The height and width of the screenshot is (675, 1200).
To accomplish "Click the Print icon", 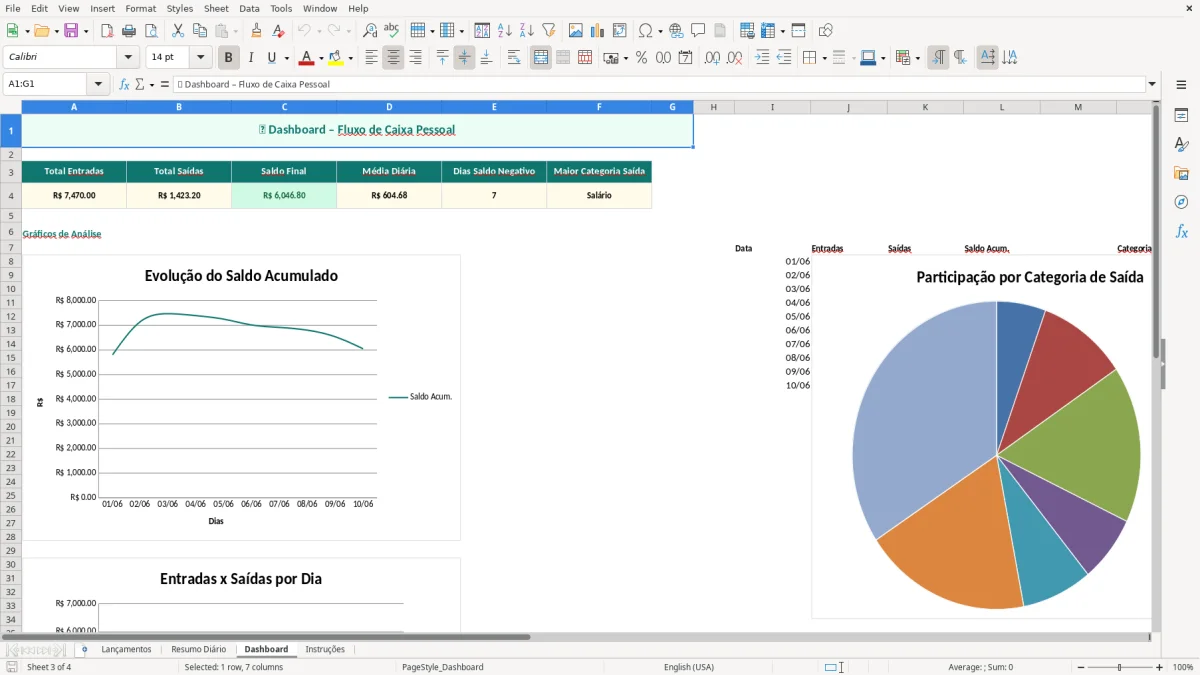I will pos(129,31).
